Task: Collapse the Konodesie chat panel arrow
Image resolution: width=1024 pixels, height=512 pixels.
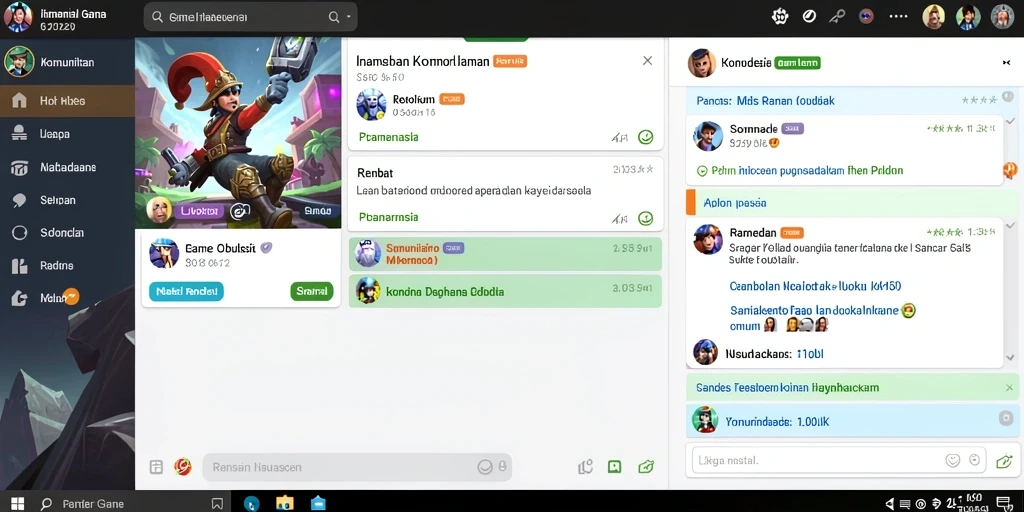Action: click(1006, 63)
